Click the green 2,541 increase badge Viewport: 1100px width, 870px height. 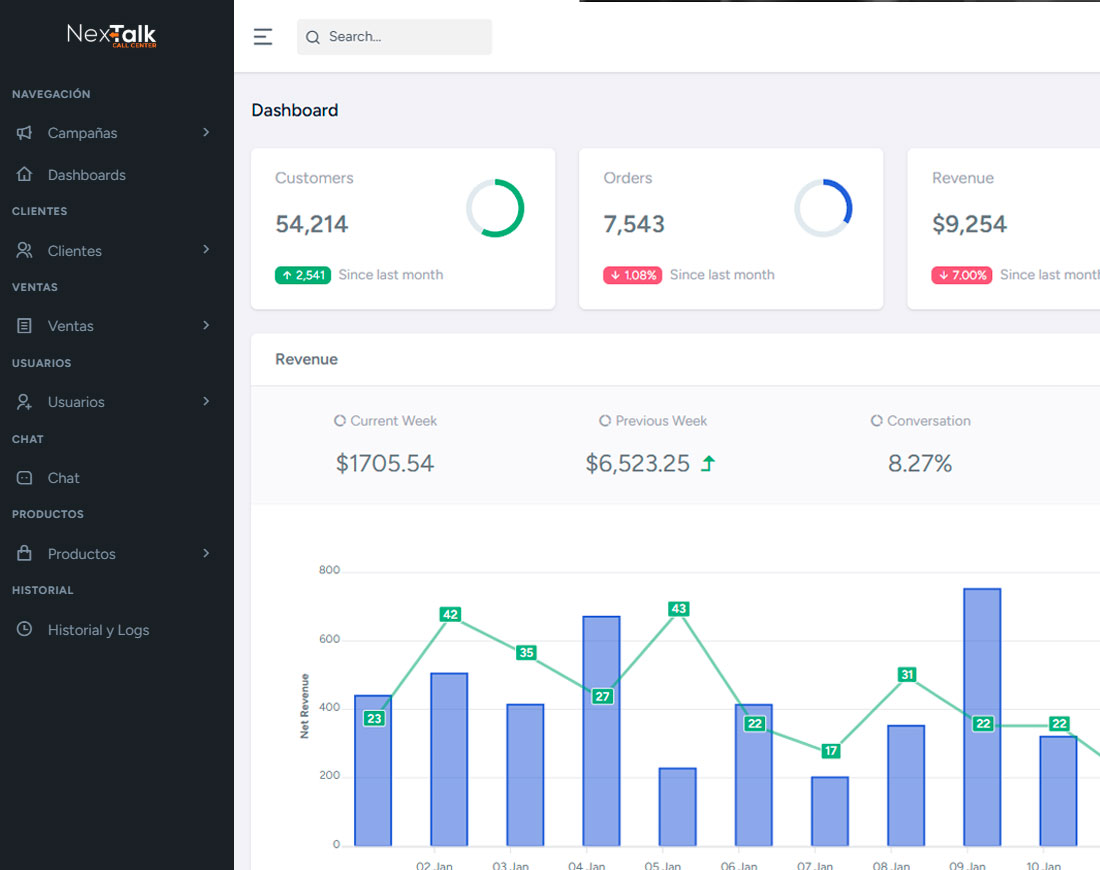coord(303,275)
